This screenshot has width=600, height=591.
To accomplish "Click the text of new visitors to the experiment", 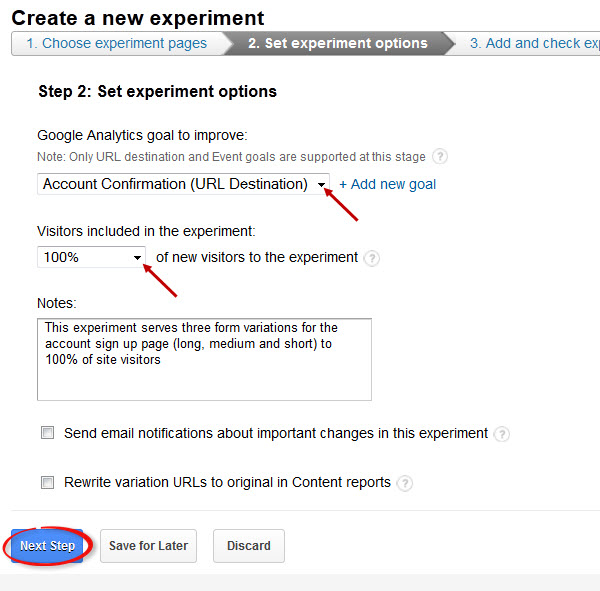I will (257, 257).
